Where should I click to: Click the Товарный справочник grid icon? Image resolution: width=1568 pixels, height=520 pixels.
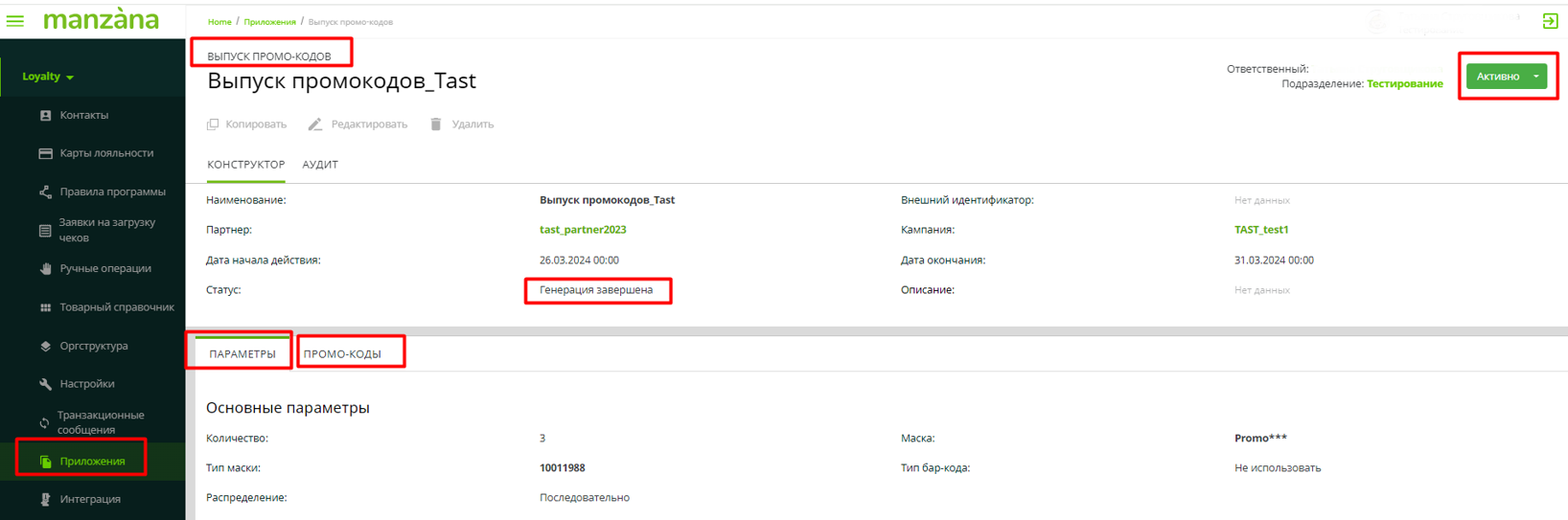(45, 307)
